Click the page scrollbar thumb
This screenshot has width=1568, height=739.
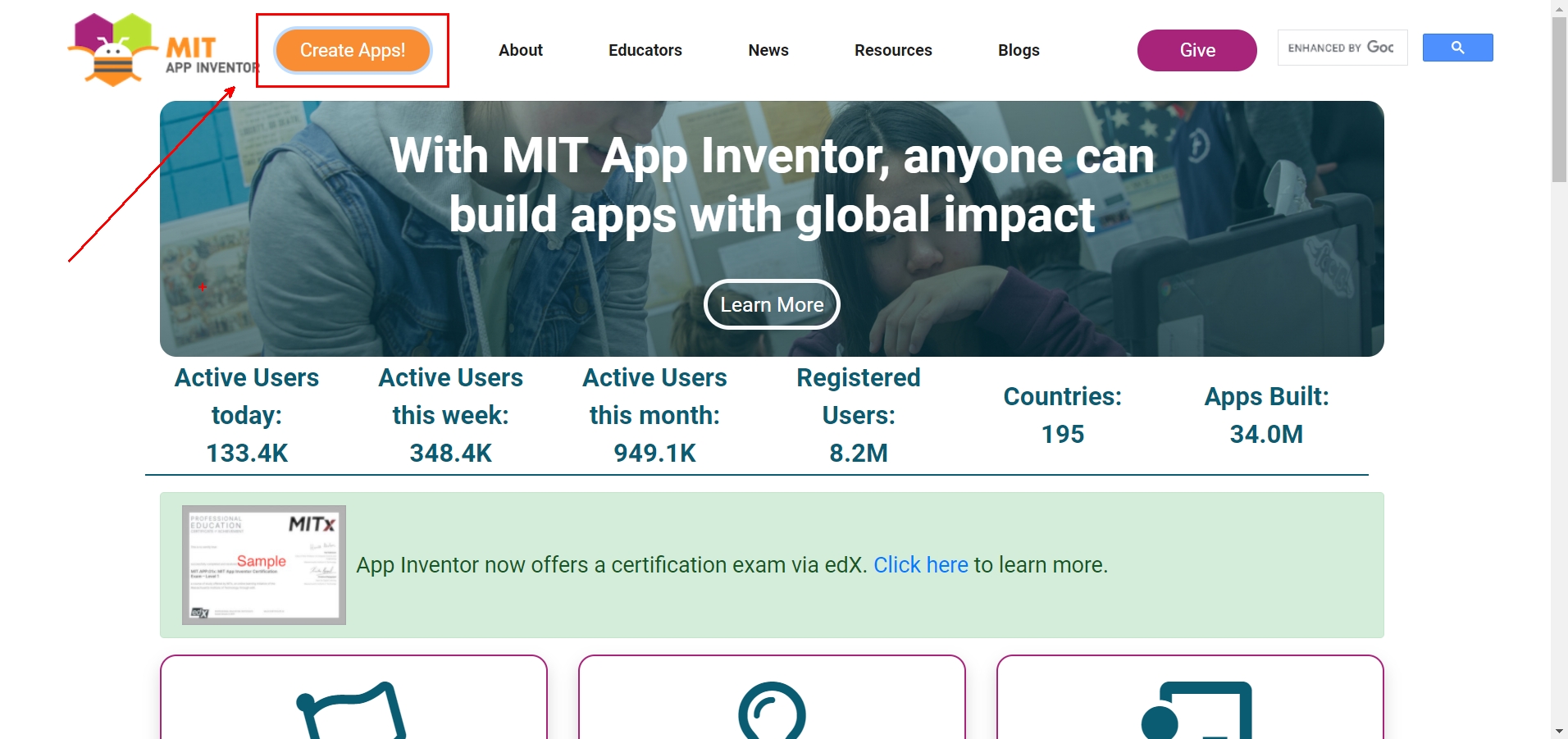tap(1559, 99)
